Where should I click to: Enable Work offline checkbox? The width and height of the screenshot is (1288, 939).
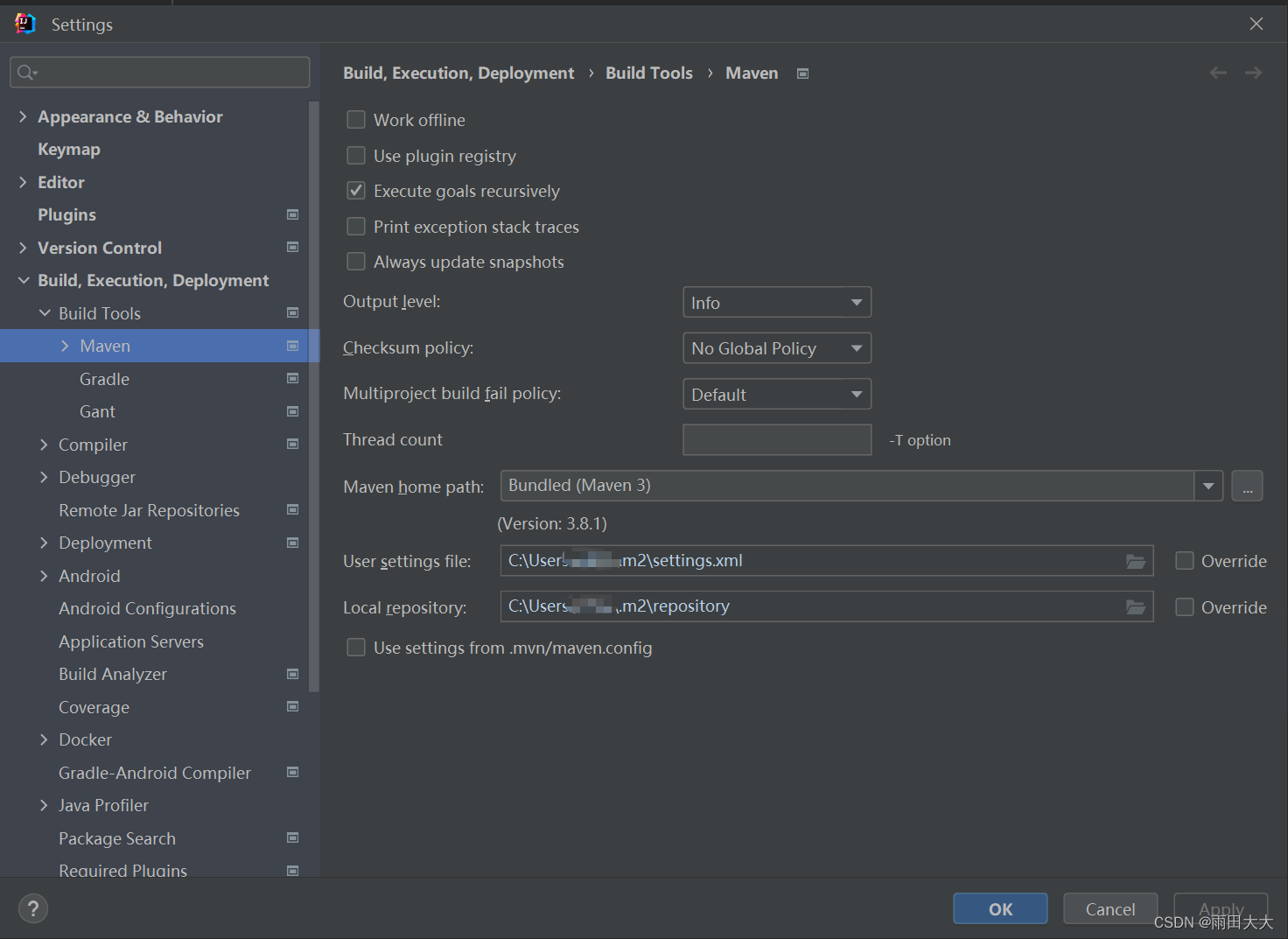point(356,120)
